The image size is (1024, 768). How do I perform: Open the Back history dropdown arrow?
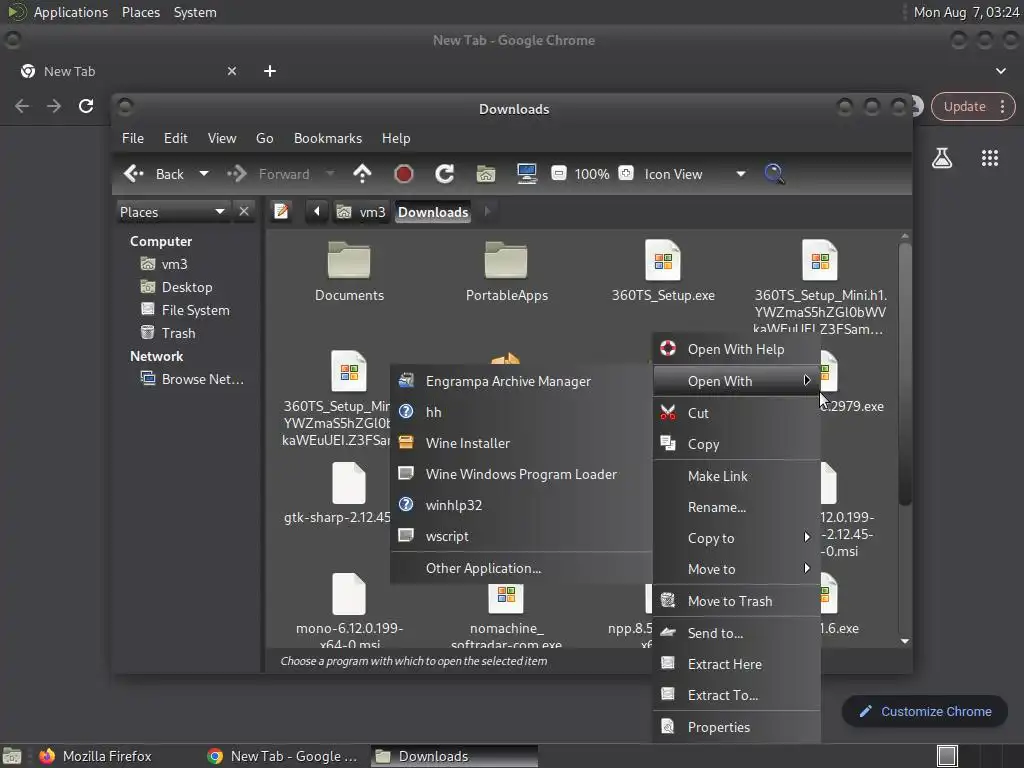coord(204,174)
